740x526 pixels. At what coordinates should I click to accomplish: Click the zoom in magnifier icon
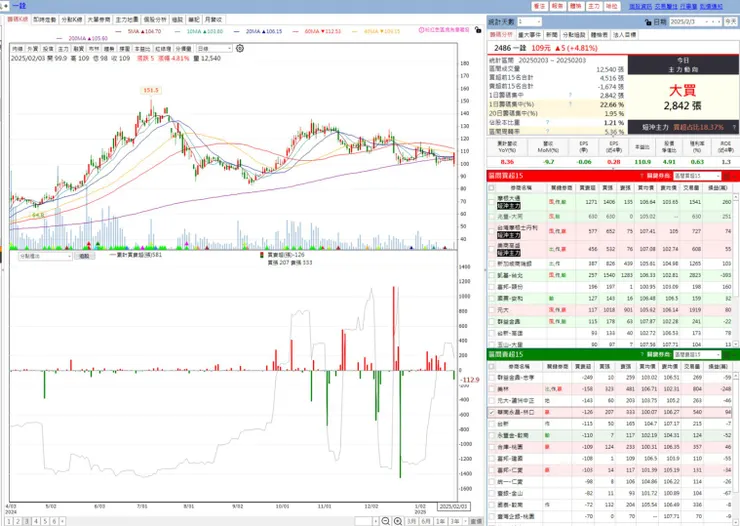(x=398, y=521)
